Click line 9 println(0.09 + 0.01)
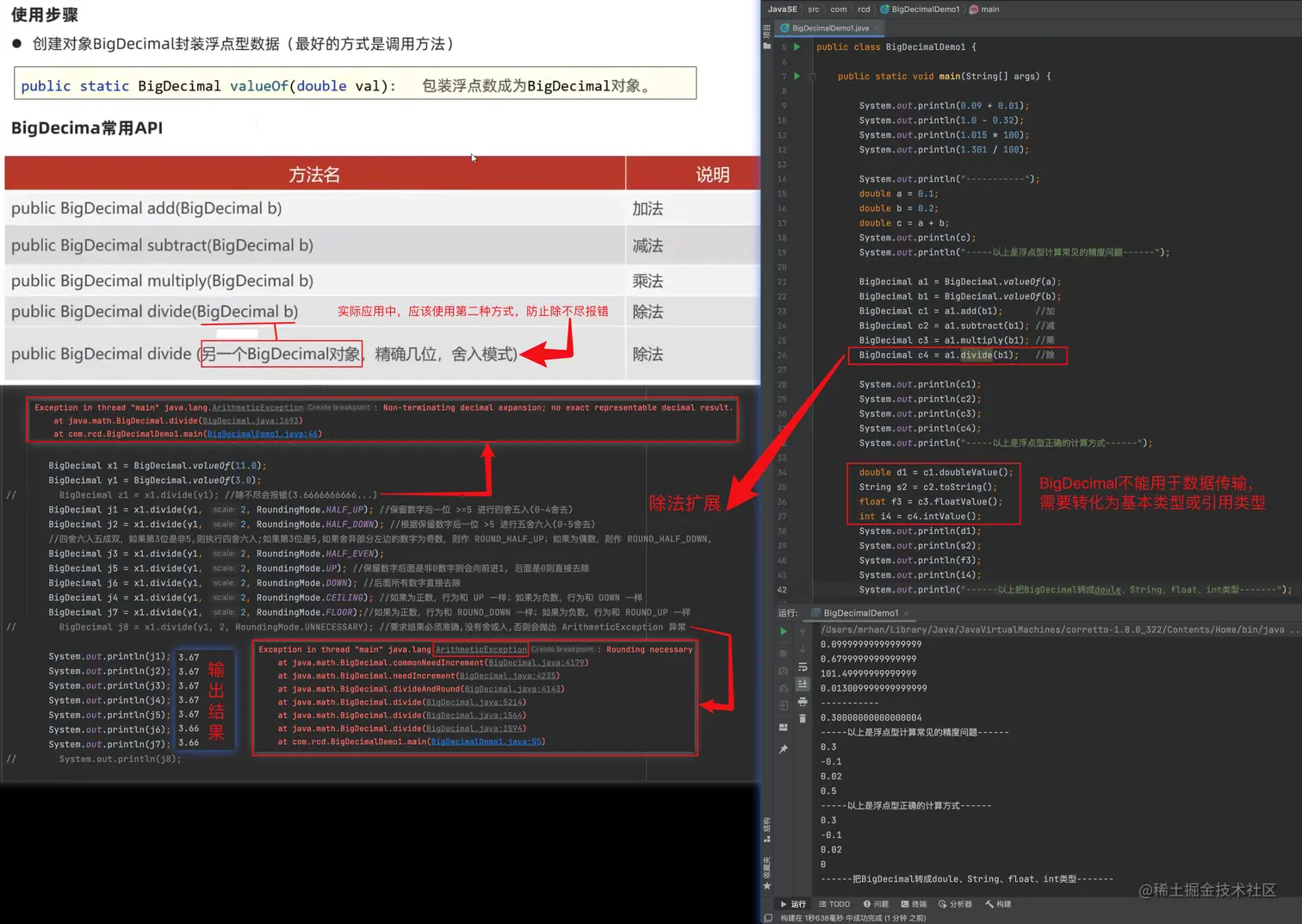The image size is (1302, 924). click(x=944, y=106)
